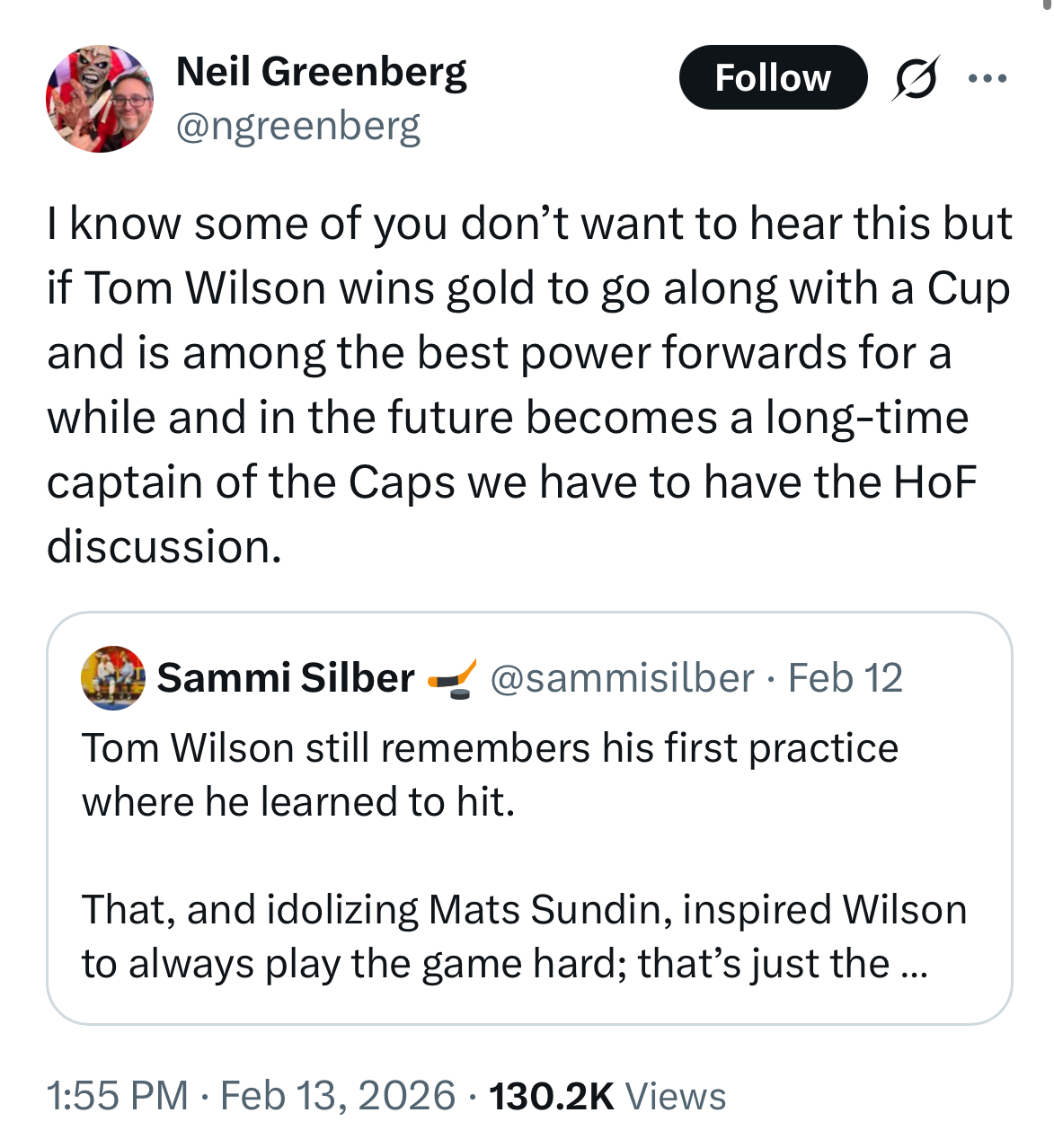Viewport: 1054px width, 1148px height.
Task: Click the Feb 13, 2026 date
Action: tap(338, 1096)
